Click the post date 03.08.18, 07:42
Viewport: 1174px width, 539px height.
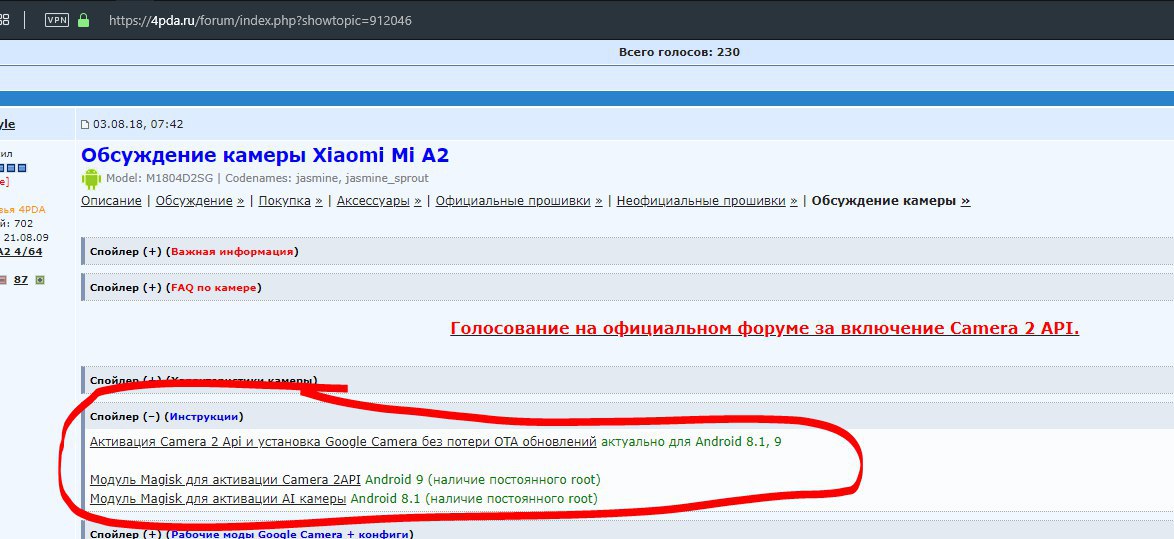[x=138, y=124]
